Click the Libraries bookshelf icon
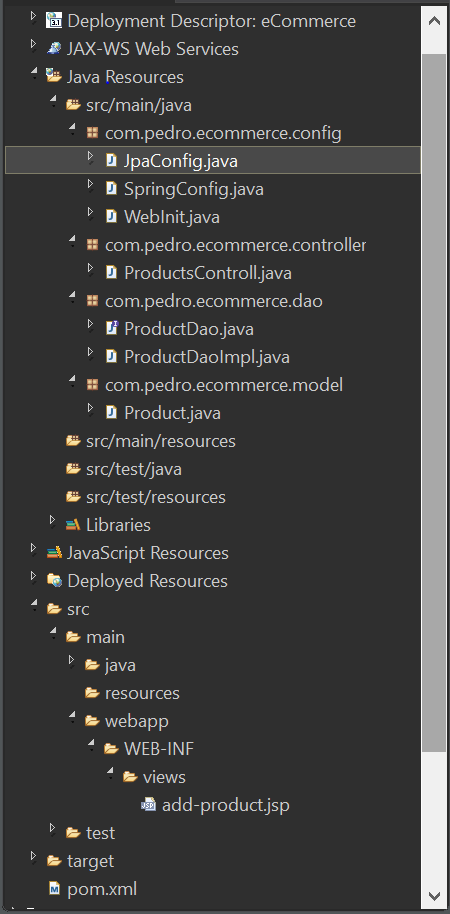450x914 pixels. 73,525
